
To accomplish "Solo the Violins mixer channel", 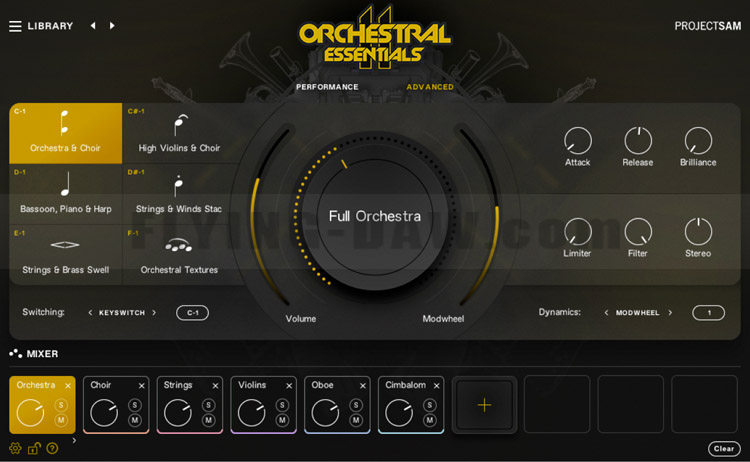I will point(282,405).
